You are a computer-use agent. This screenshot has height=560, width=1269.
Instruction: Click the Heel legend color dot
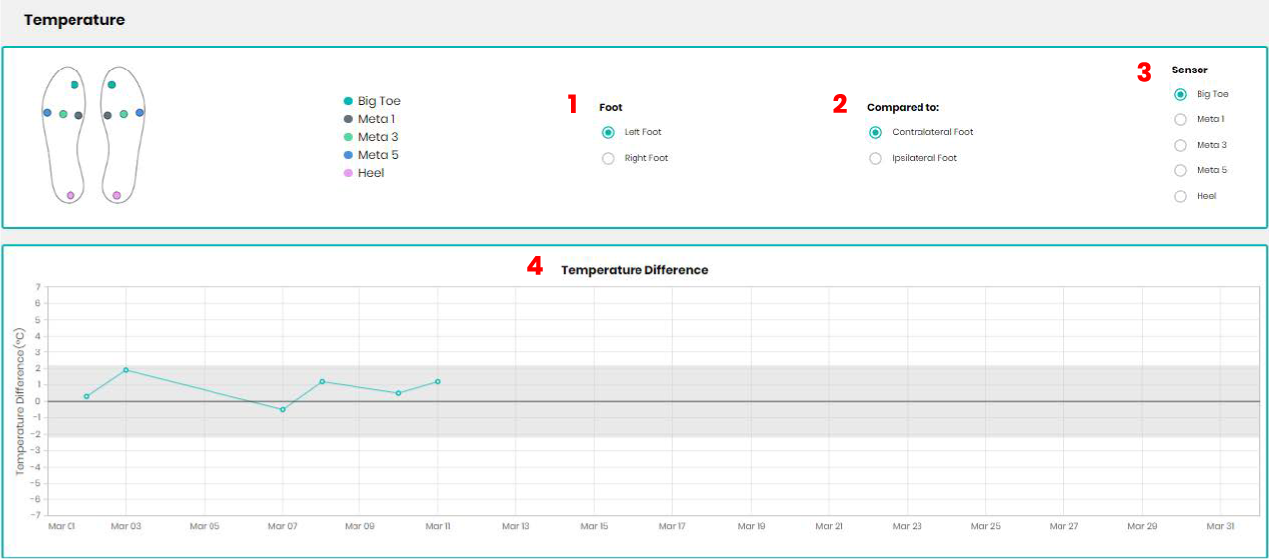pos(348,173)
